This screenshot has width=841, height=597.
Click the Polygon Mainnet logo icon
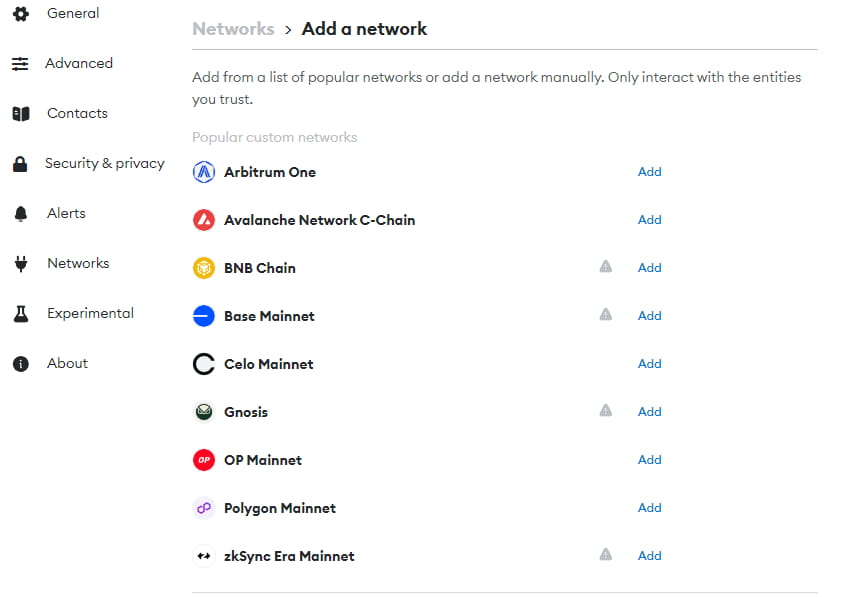(x=204, y=508)
